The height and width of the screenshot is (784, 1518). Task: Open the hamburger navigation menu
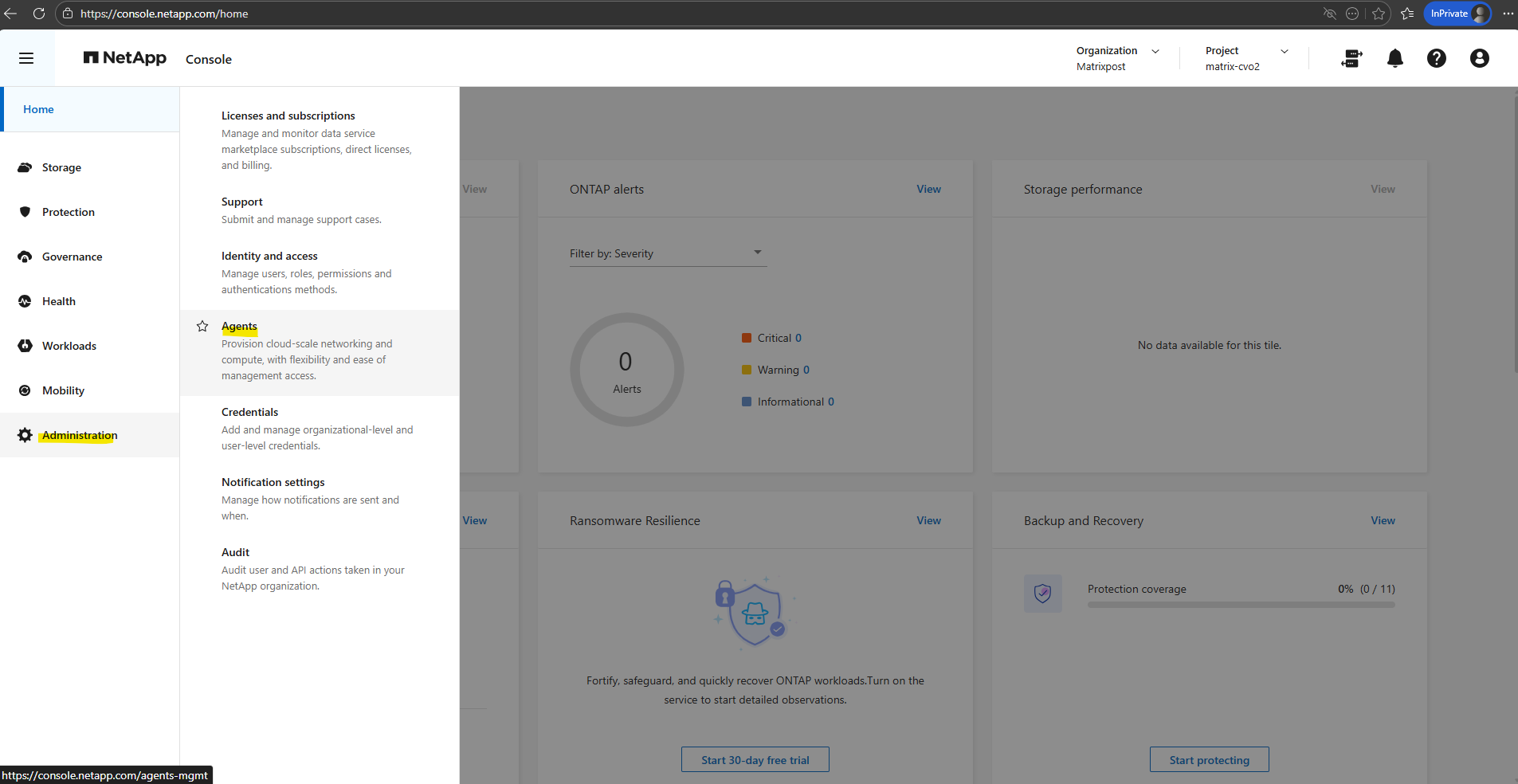point(26,58)
